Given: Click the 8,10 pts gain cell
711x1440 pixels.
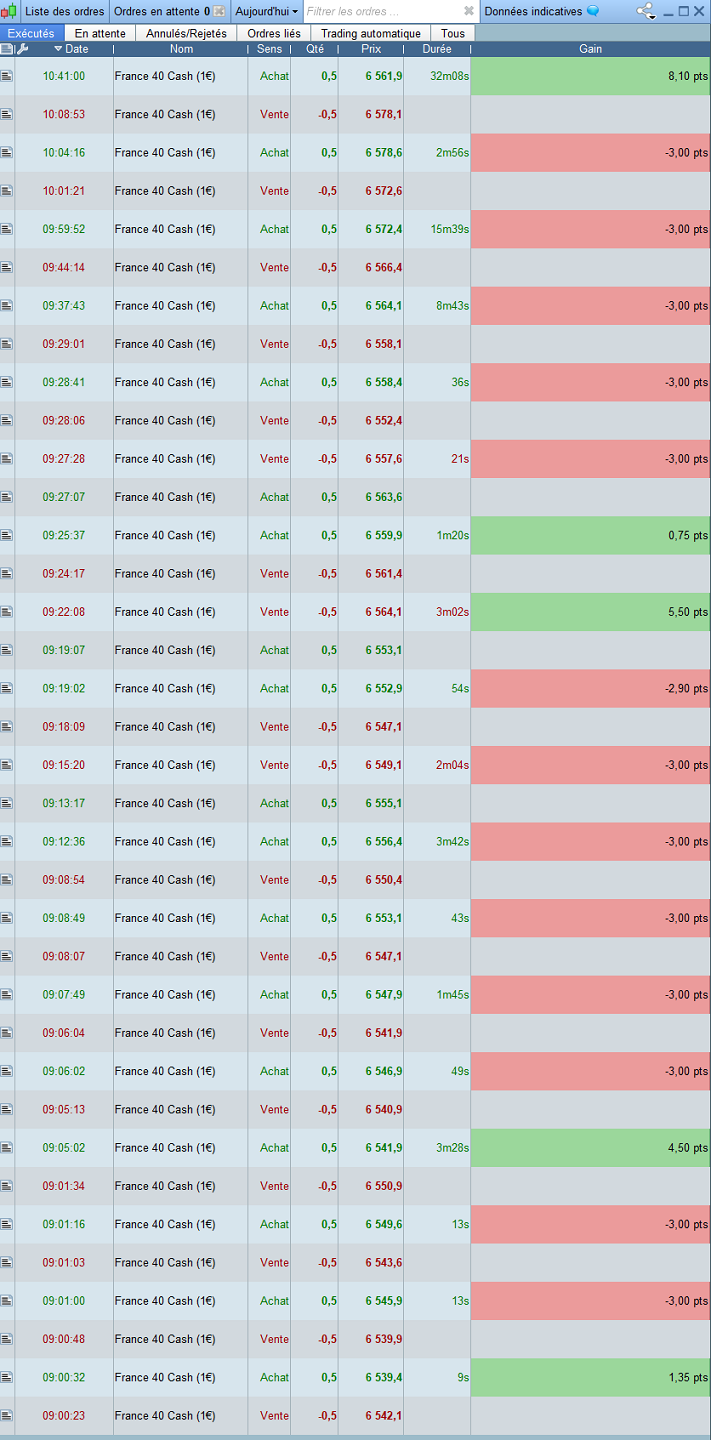Looking at the screenshot, I should [x=590, y=76].
